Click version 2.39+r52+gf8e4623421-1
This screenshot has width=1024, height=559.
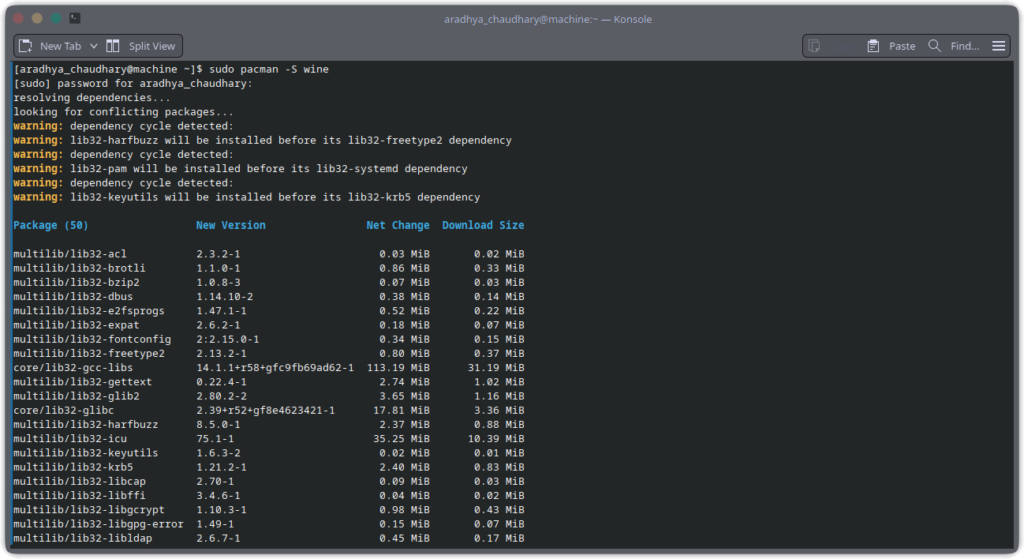(x=265, y=411)
